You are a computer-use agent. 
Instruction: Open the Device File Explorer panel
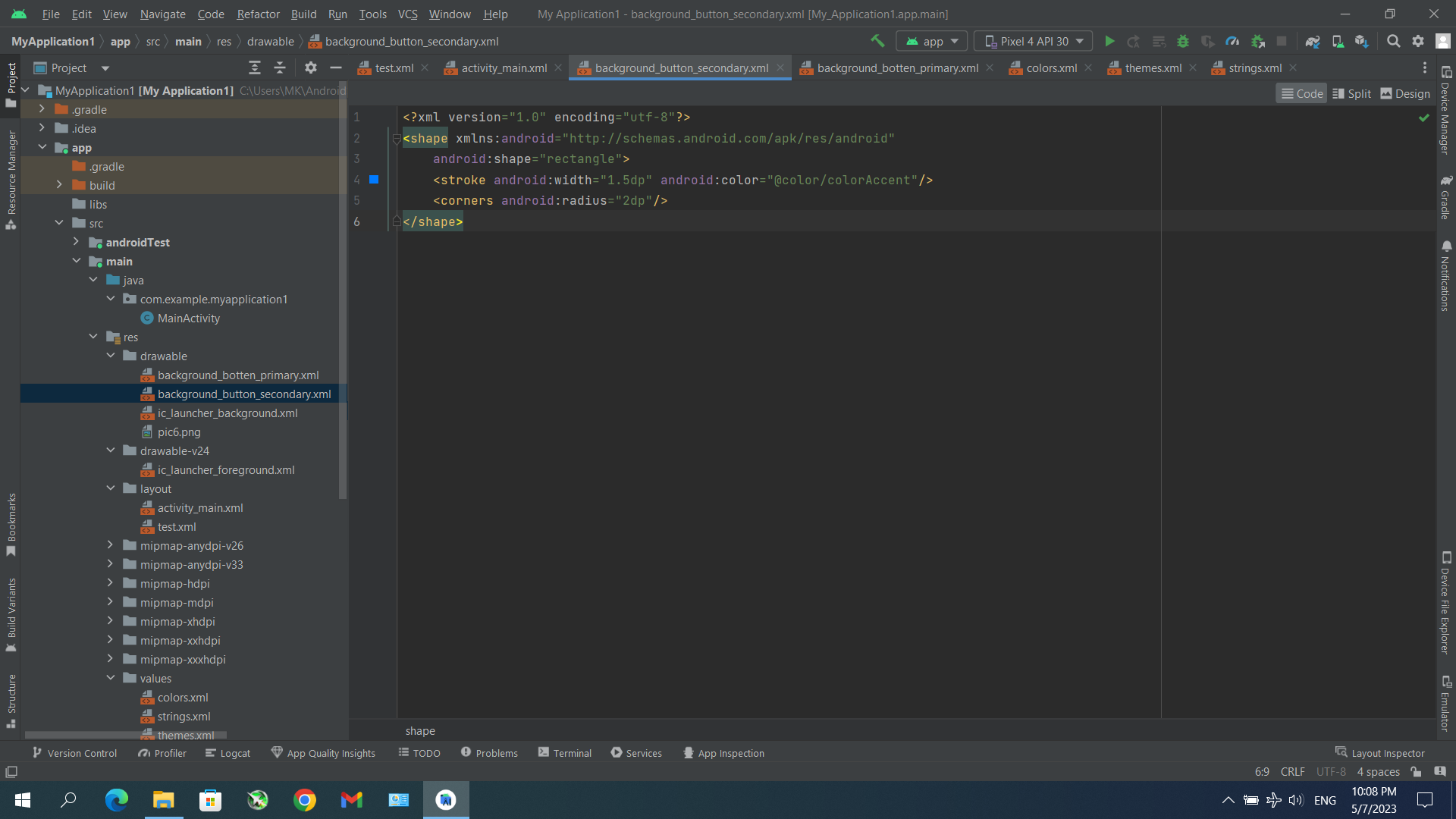pos(1445,603)
